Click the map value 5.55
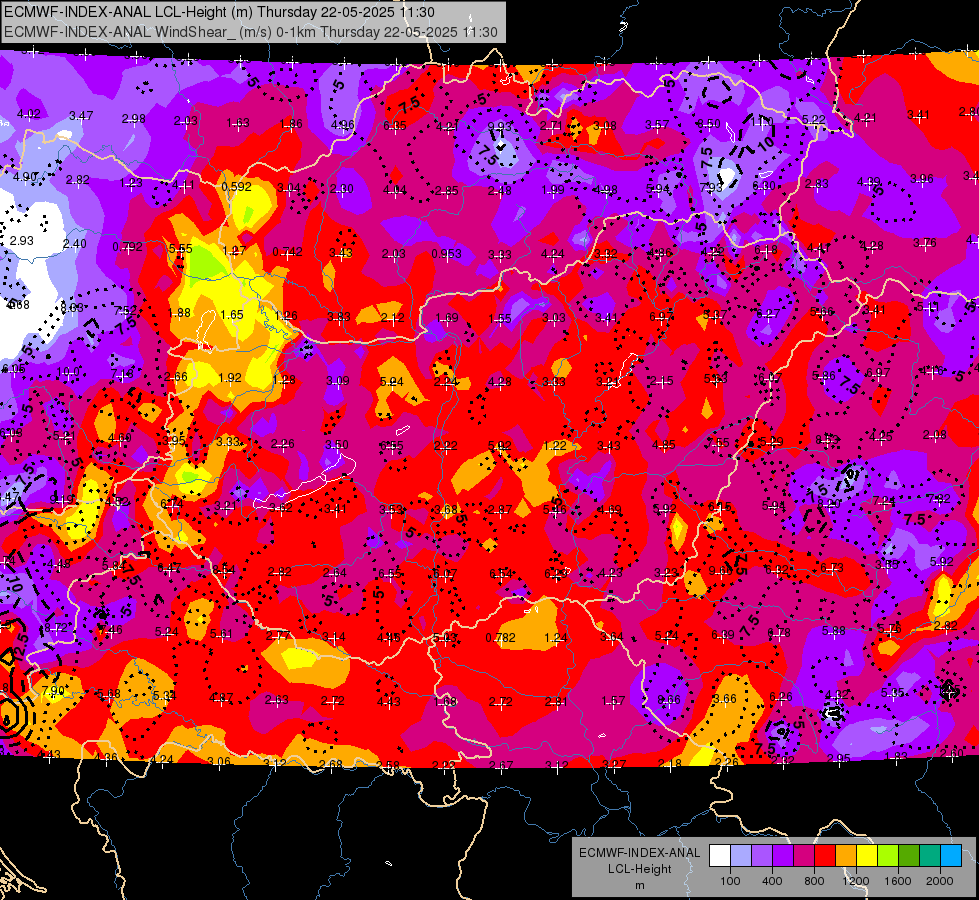 coord(180,248)
